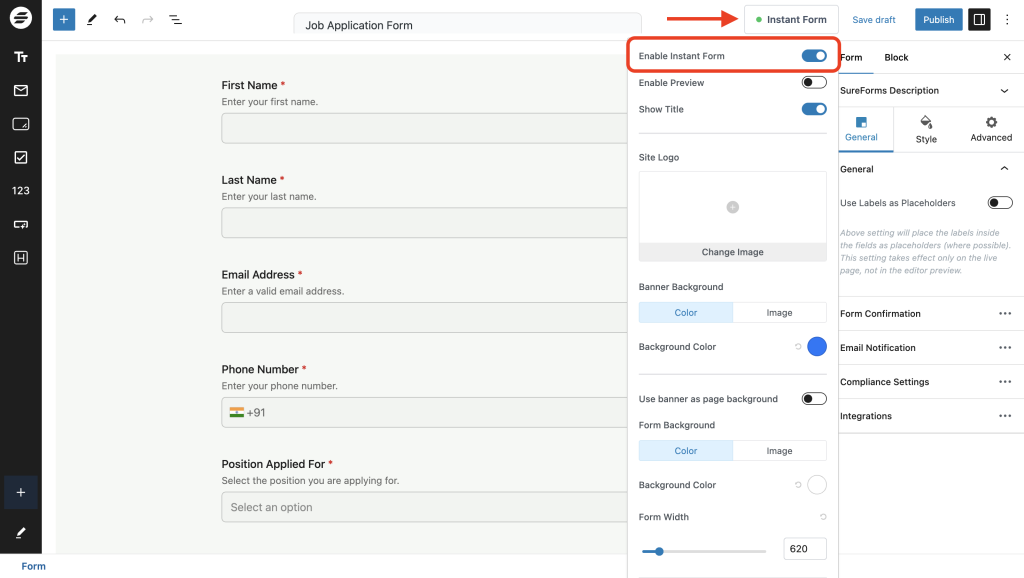Select the Email block icon in sidebar
This screenshot has height=578, width=1024.
20,91
